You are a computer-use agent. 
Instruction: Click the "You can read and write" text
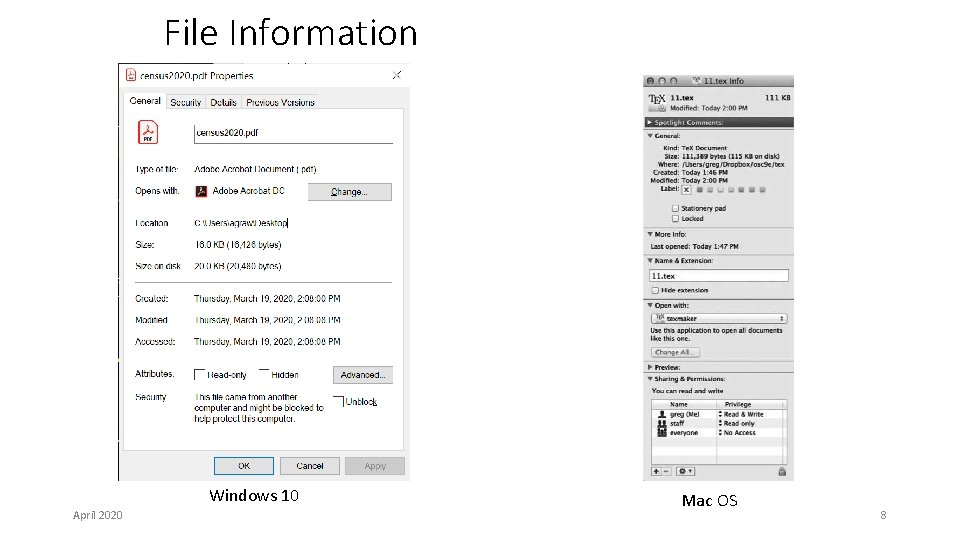(687, 391)
